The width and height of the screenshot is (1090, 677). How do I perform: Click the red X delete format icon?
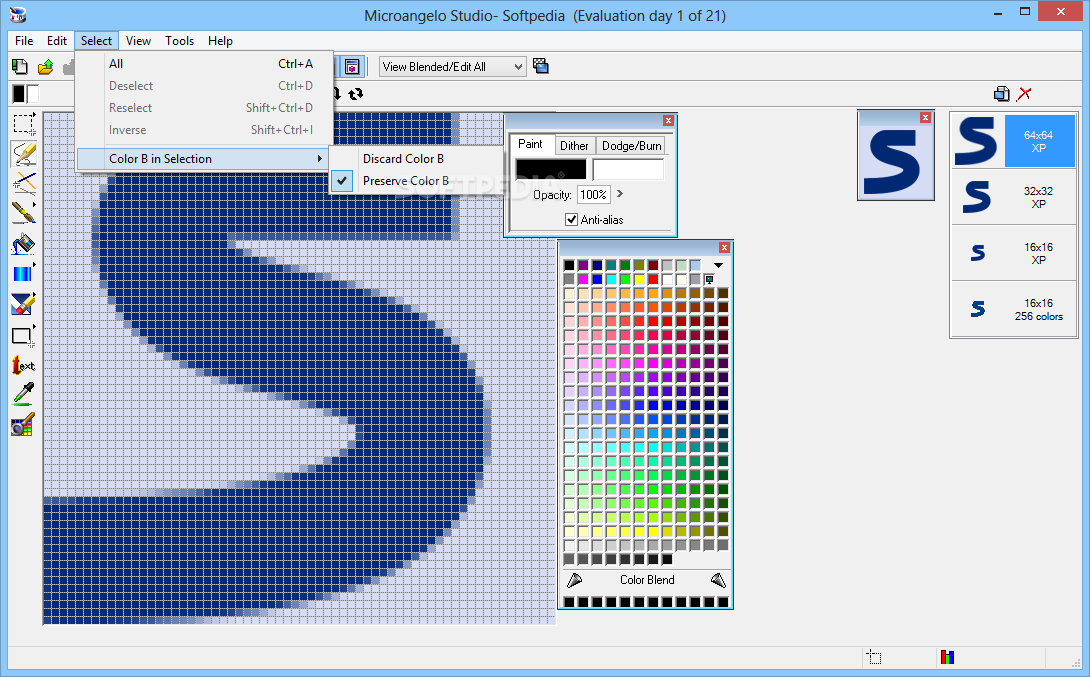[x=1024, y=94]
